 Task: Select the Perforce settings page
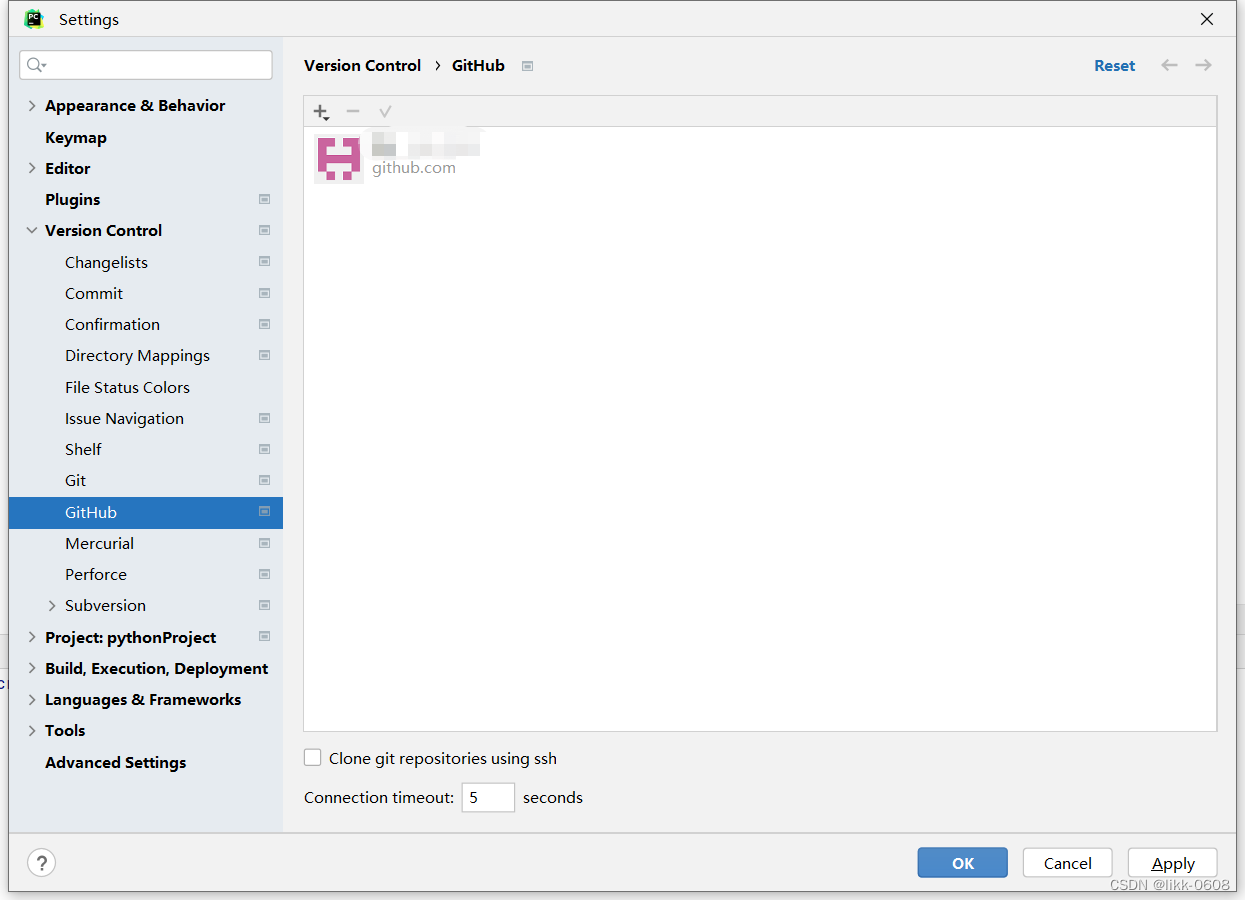pyautogui.click(x=96, y=574)
